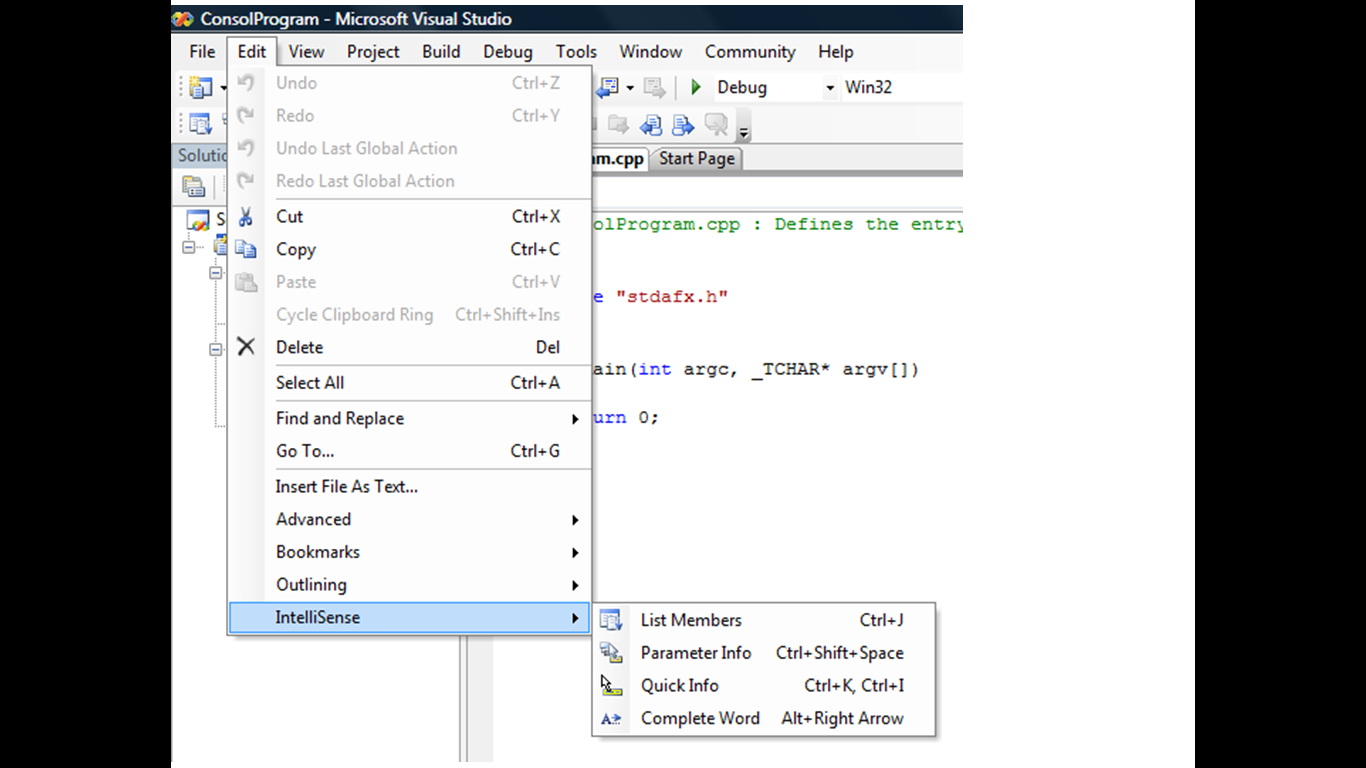Click the New Project toolbar icon
The image size is (1366, 768).
[x=201, y=88]
